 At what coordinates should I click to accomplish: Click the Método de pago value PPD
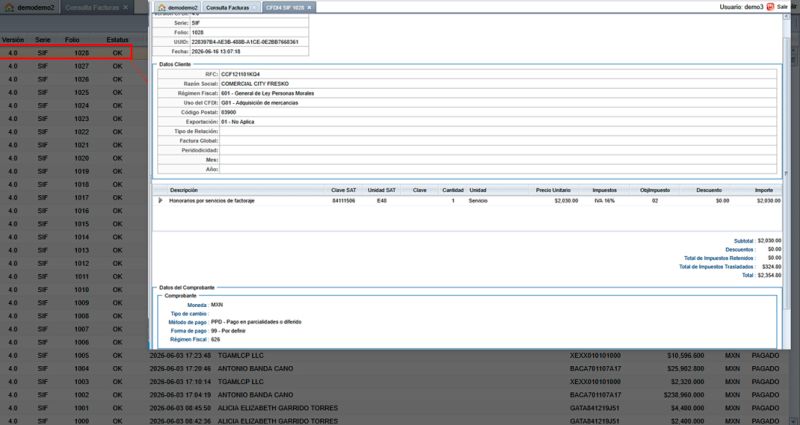click(256, 322)
